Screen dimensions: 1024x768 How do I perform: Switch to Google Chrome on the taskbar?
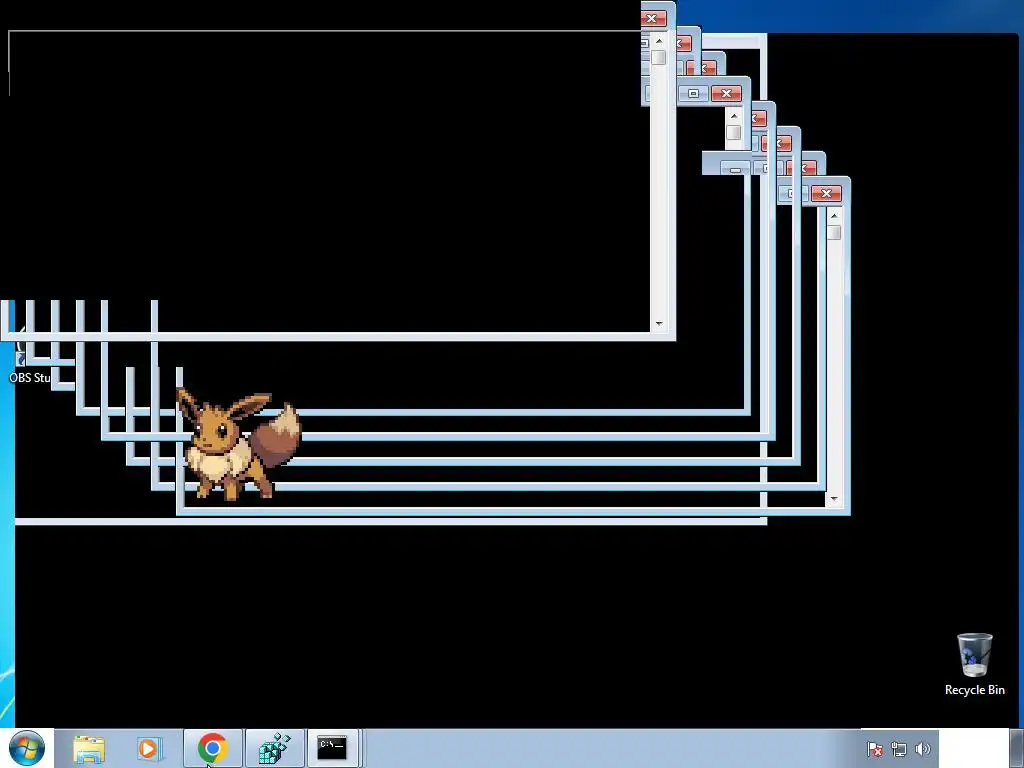(x=212, y=748)
